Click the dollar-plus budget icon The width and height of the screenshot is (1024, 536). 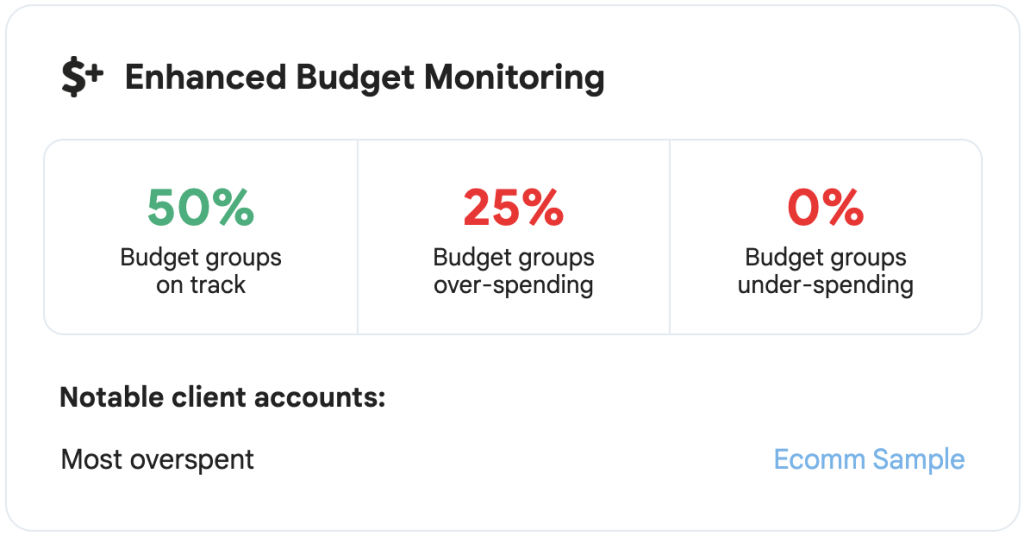82,77
